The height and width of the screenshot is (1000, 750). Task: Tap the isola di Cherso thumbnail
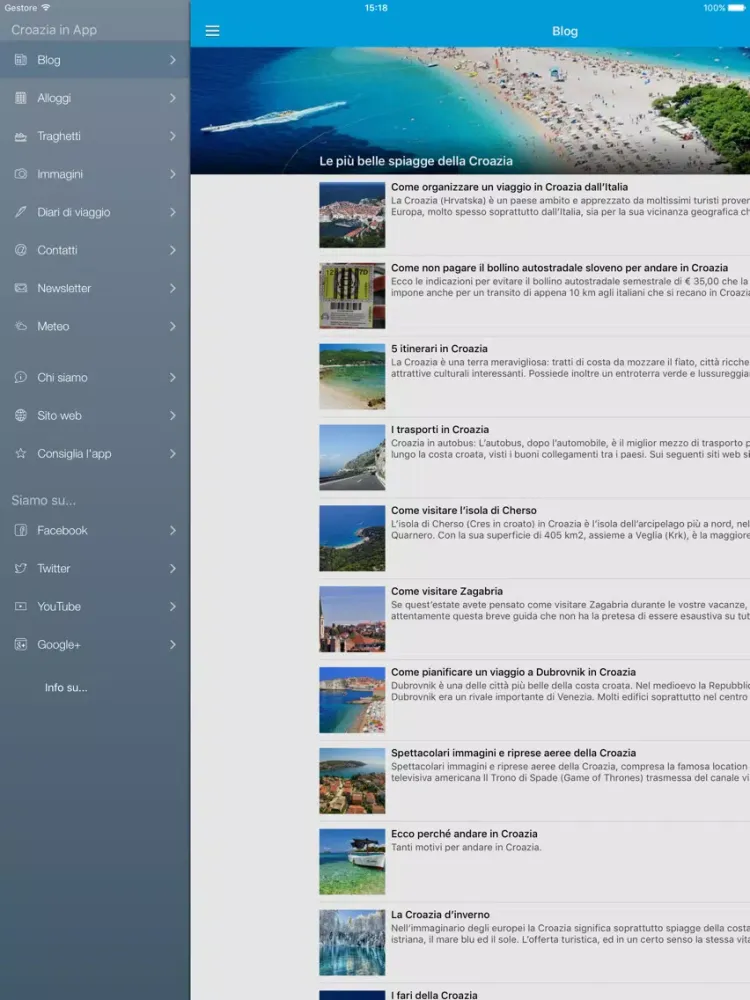pyautogui.click(x=352, y=538)
